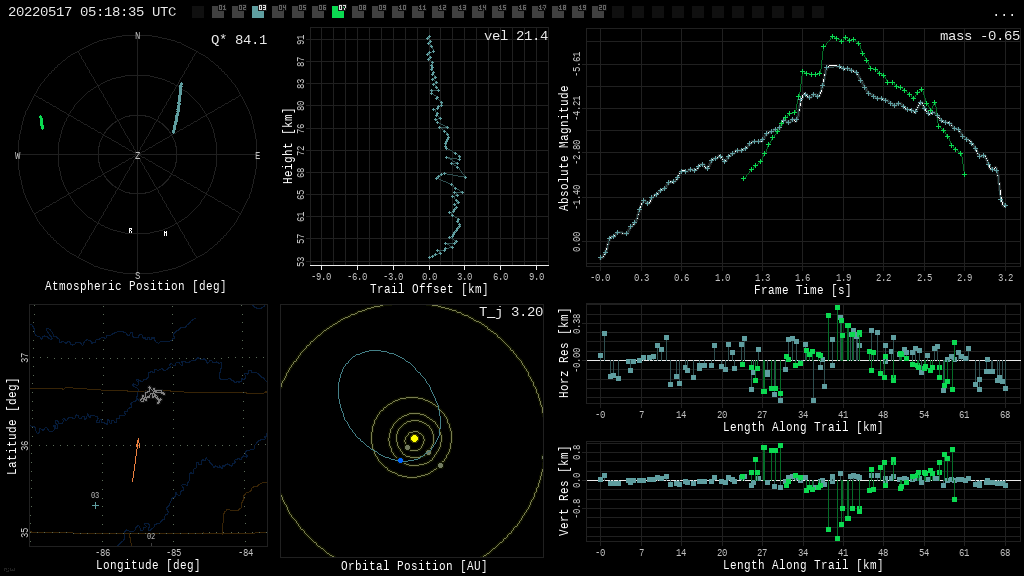Select the station 11 square

(x=418, y=12)
